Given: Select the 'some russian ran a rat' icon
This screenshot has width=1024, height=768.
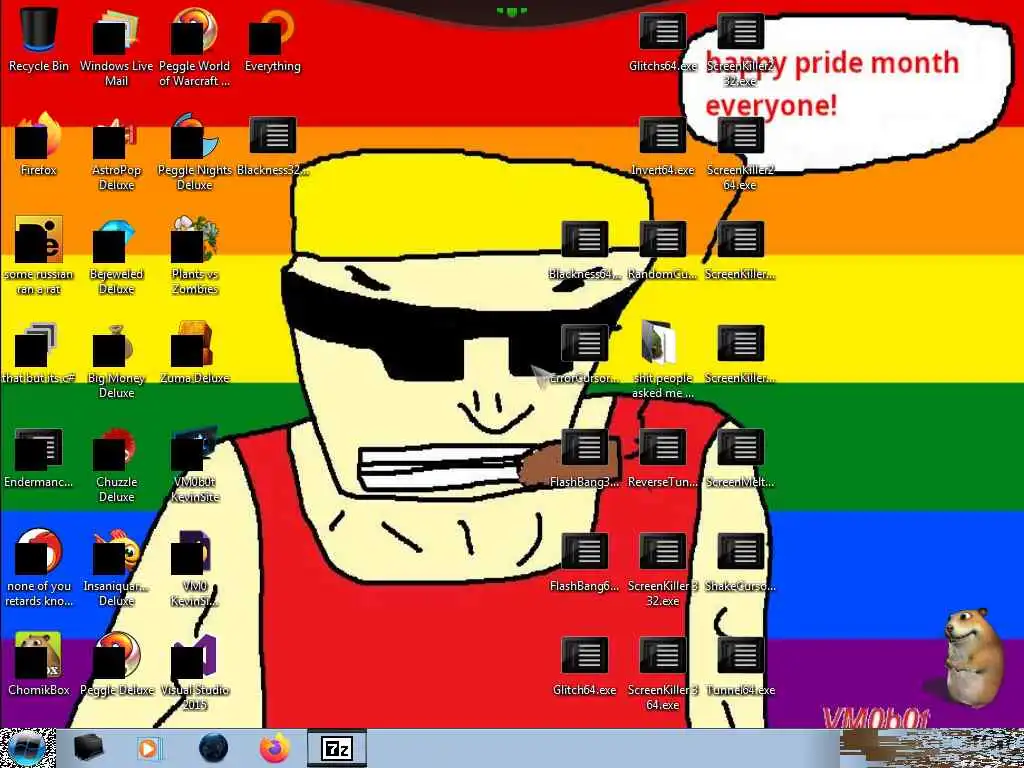Looking at the screenshot, I should [x=39, y=255].
